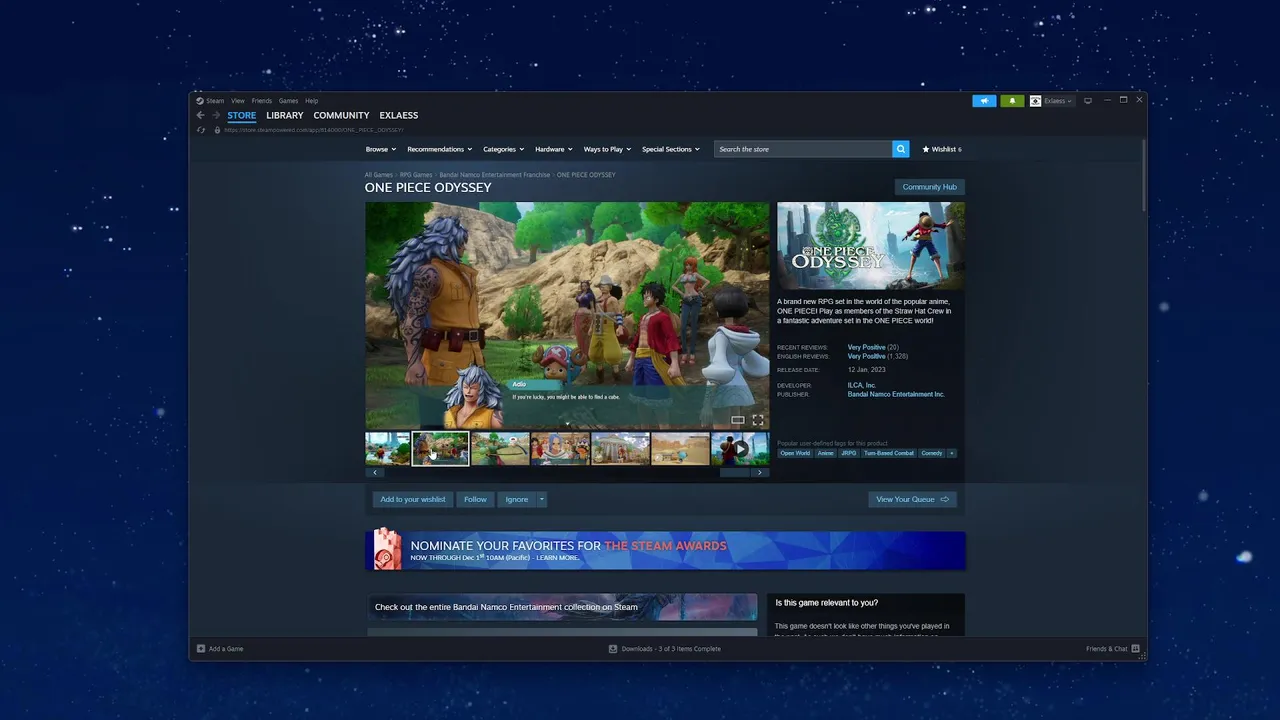Open the blue megaphone announcements button
This screenshot has width=1280, height=720.
point(984,101)
